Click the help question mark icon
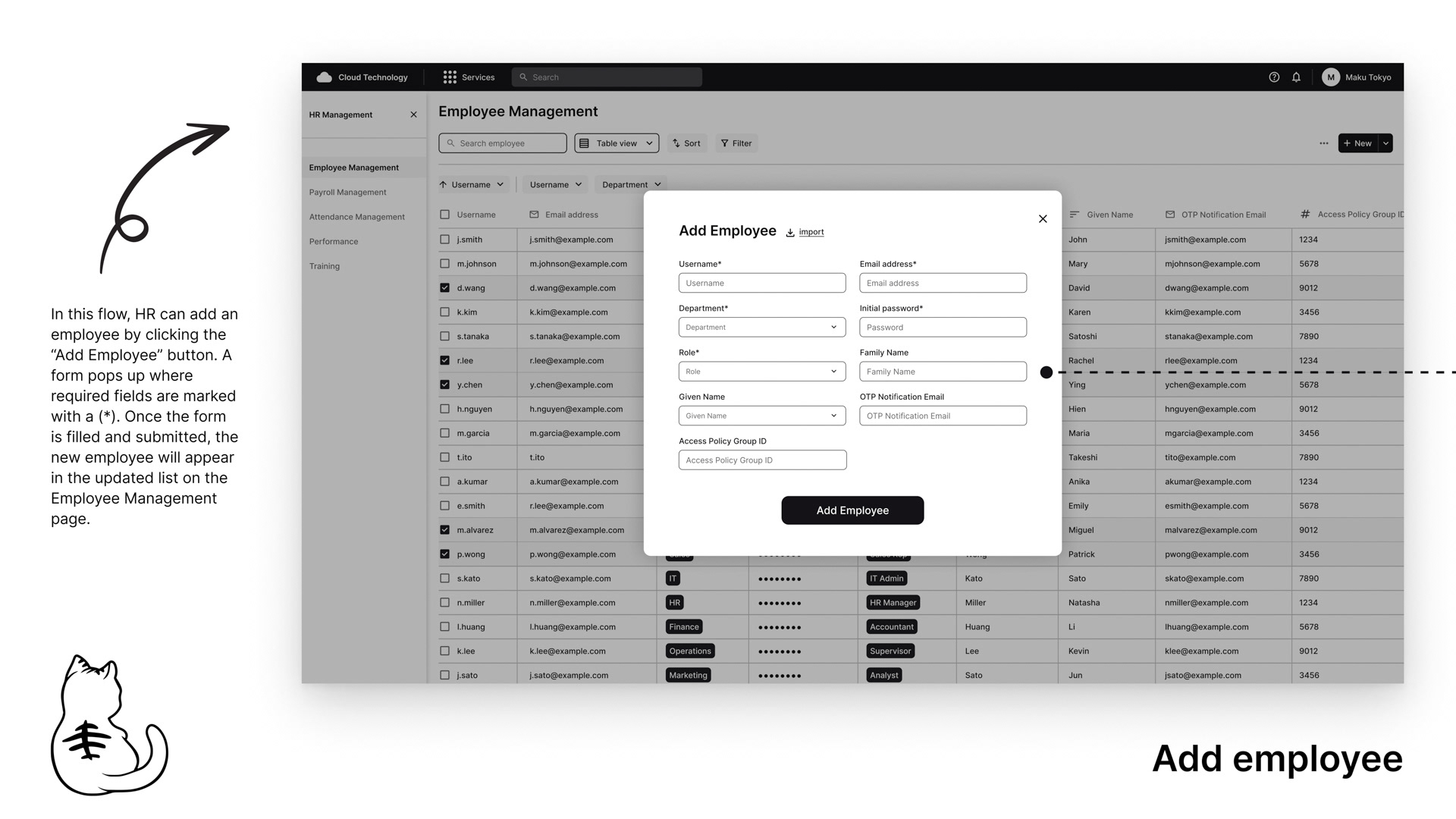The image size is (1456, 819). click(1274, 77)
